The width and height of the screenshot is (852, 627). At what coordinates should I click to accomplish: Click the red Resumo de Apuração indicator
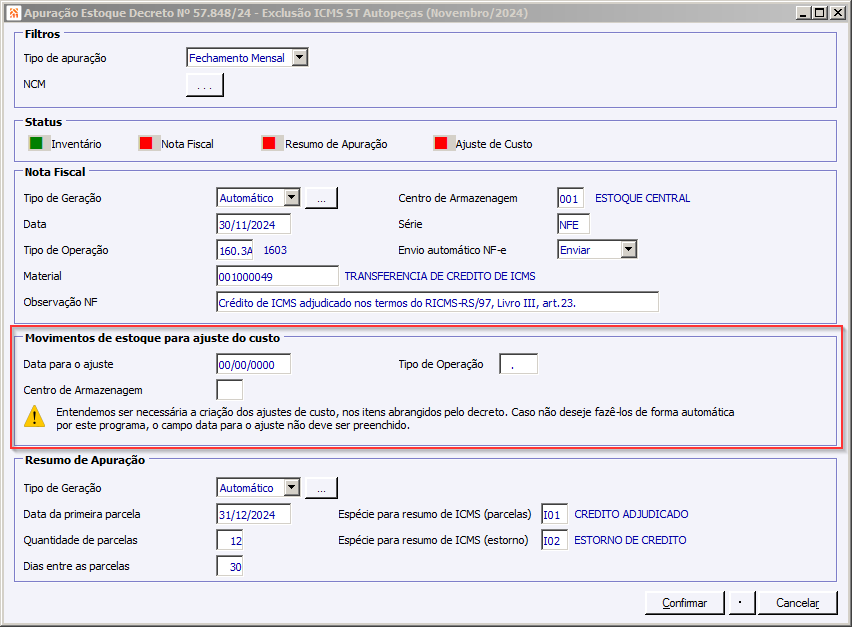pyautogui.click(x=268, y=143)
